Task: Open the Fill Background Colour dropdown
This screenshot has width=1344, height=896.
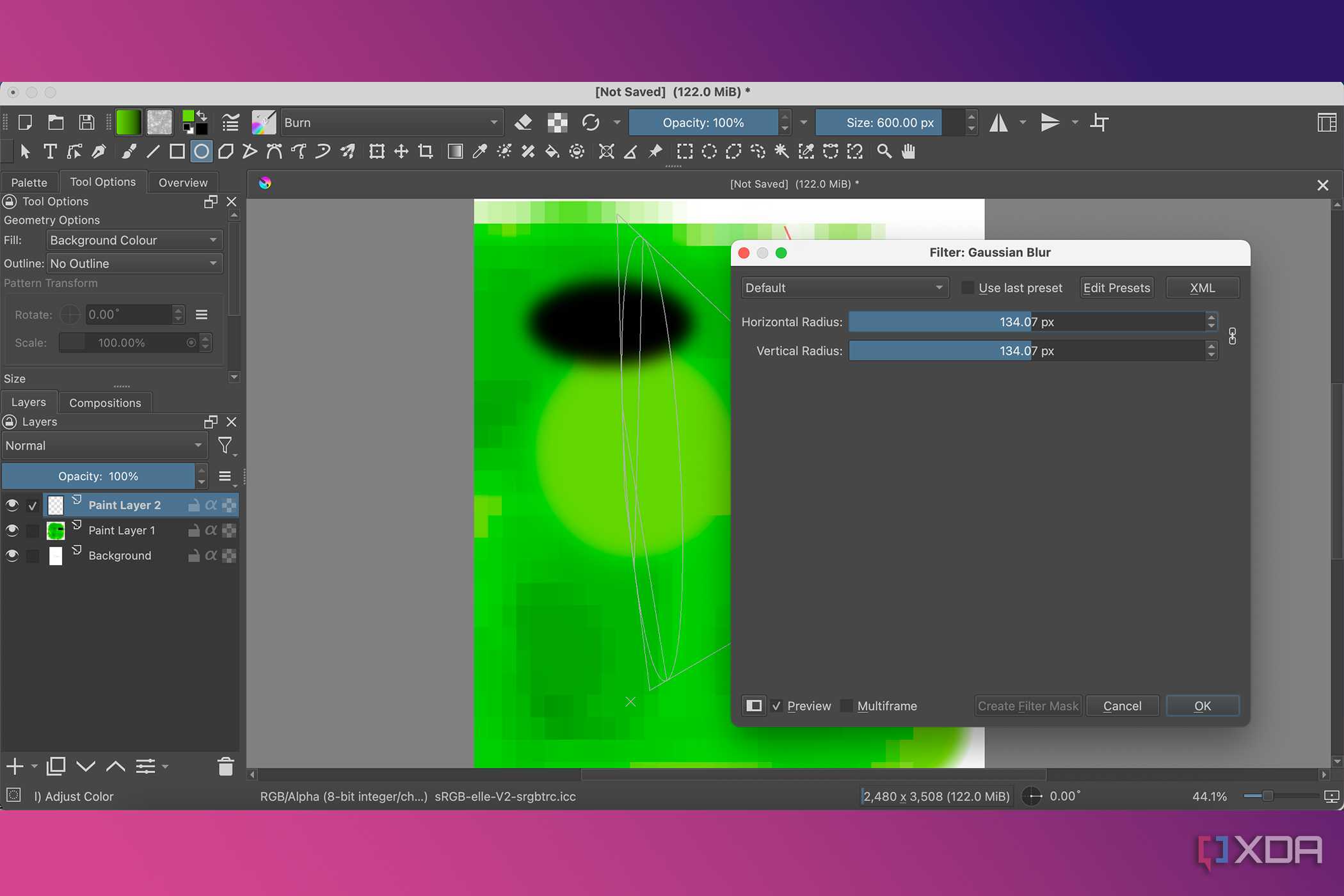Action: pyautogui.click(x=134, y=240)
